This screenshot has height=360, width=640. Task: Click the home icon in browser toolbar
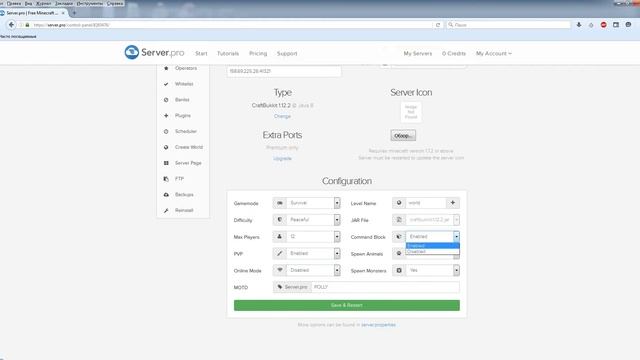(591, 25)
